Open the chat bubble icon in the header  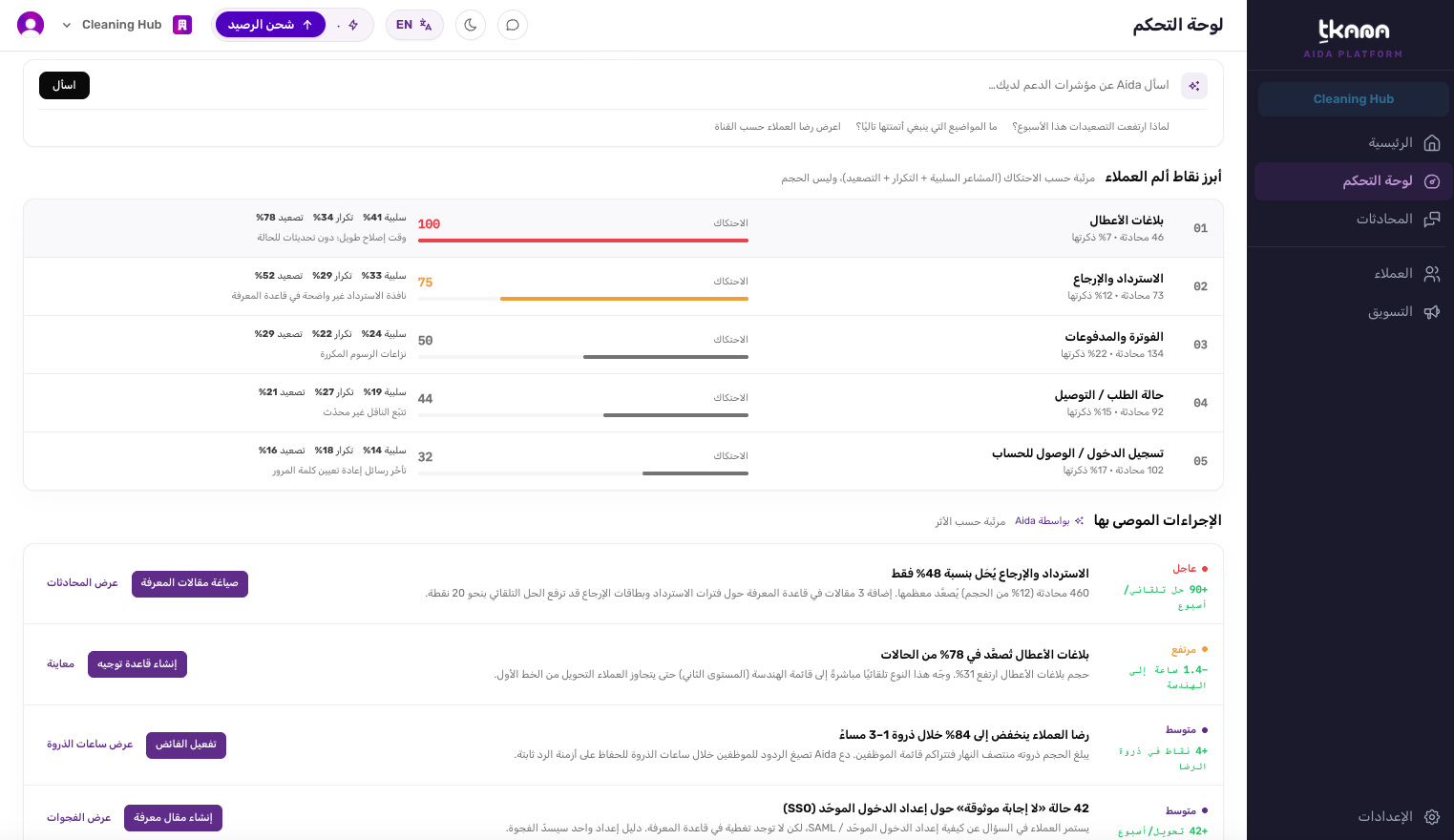(x=513, y=25)
